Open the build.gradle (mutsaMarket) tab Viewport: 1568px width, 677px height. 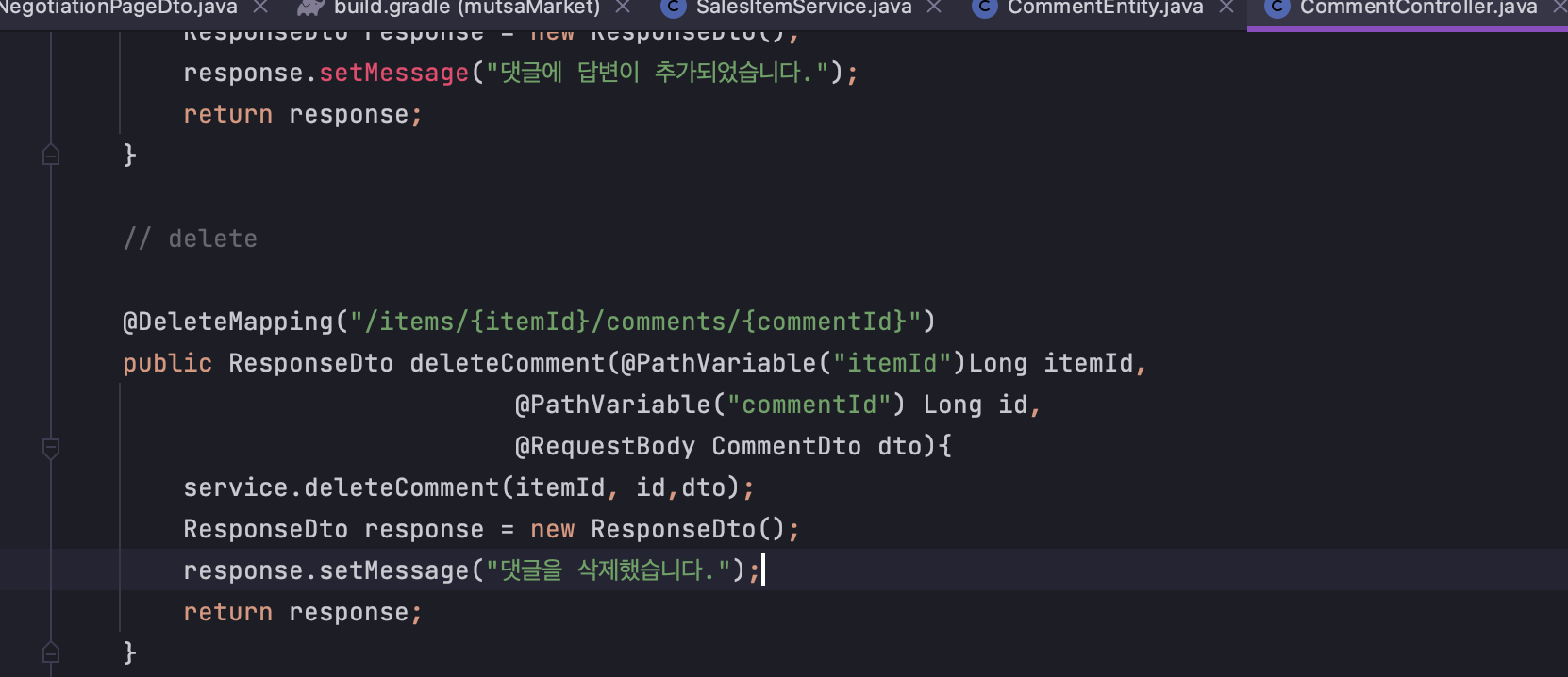(x=466, y=8)
